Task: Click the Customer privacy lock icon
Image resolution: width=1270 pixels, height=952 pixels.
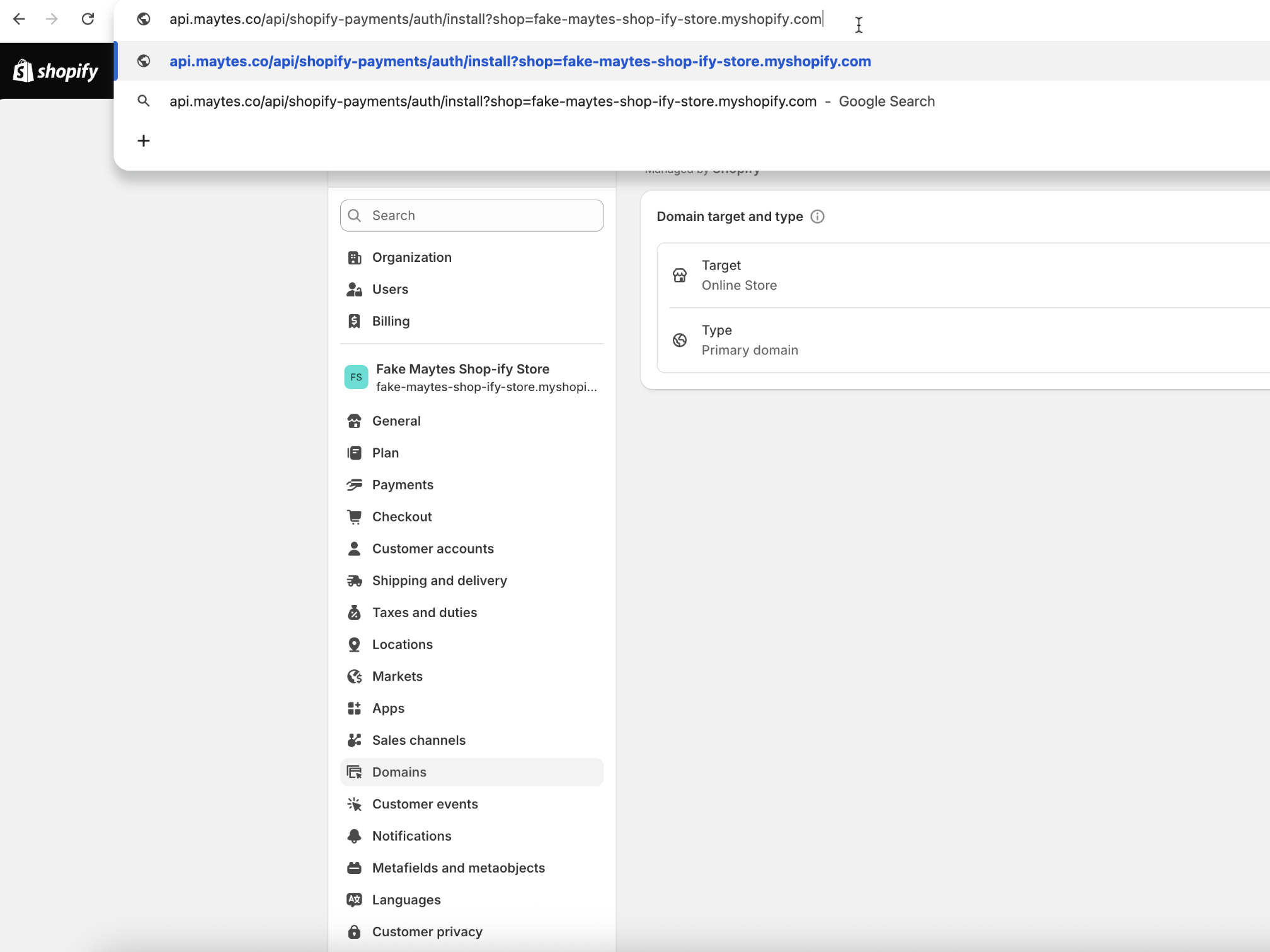Action: pyautogui.click(x=355, y=932)
